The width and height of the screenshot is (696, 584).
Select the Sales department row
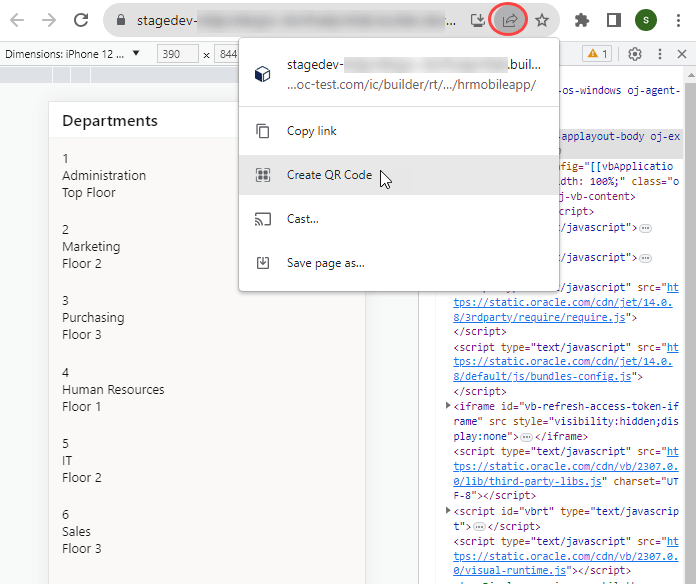207,532
